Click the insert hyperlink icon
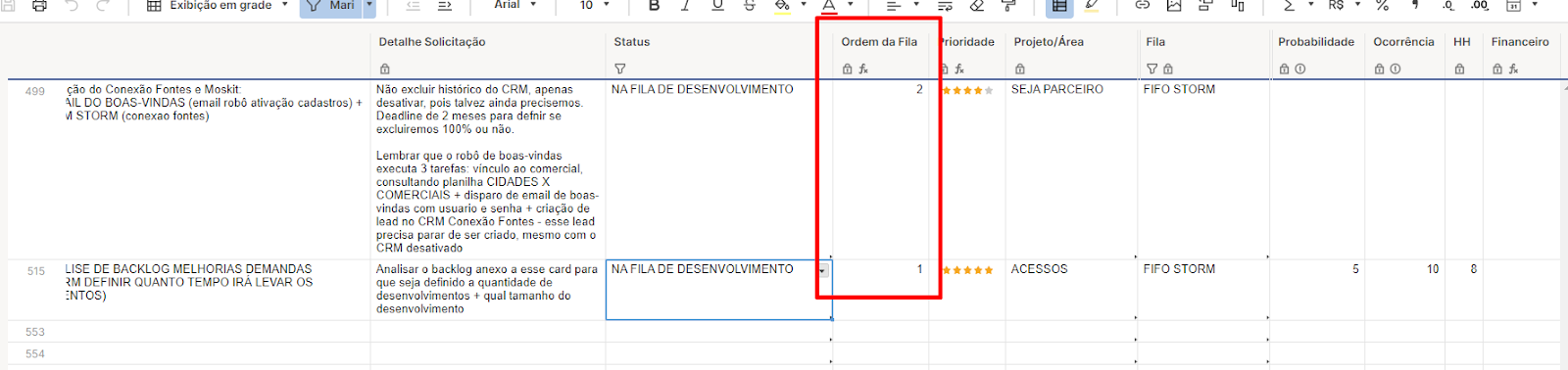 (1143, 5)
